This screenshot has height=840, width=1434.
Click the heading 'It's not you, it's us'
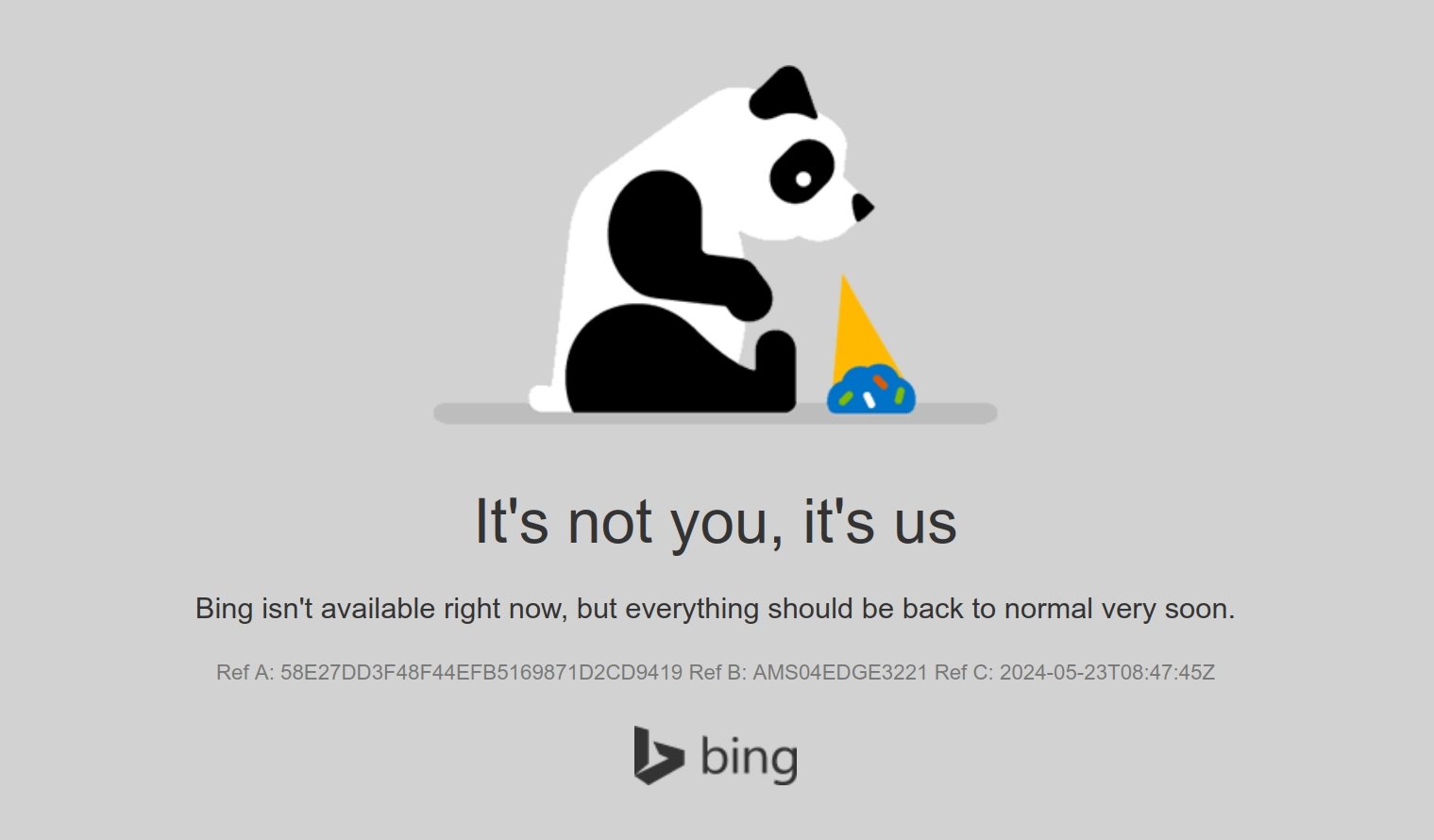point(716,522)
